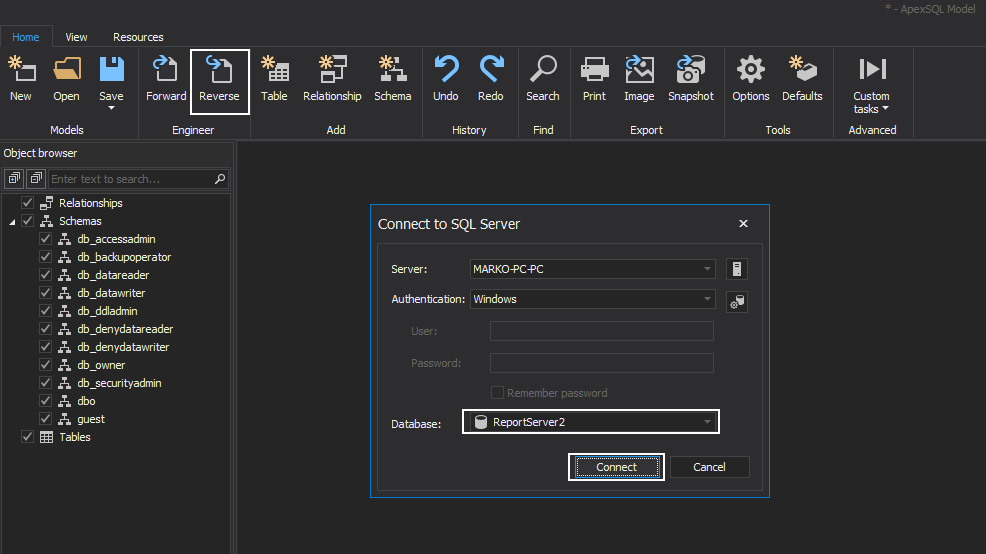Uncheck the db_ddladmin schema
The height and width of the screenshot is (554, 986).
click(45, 311)
